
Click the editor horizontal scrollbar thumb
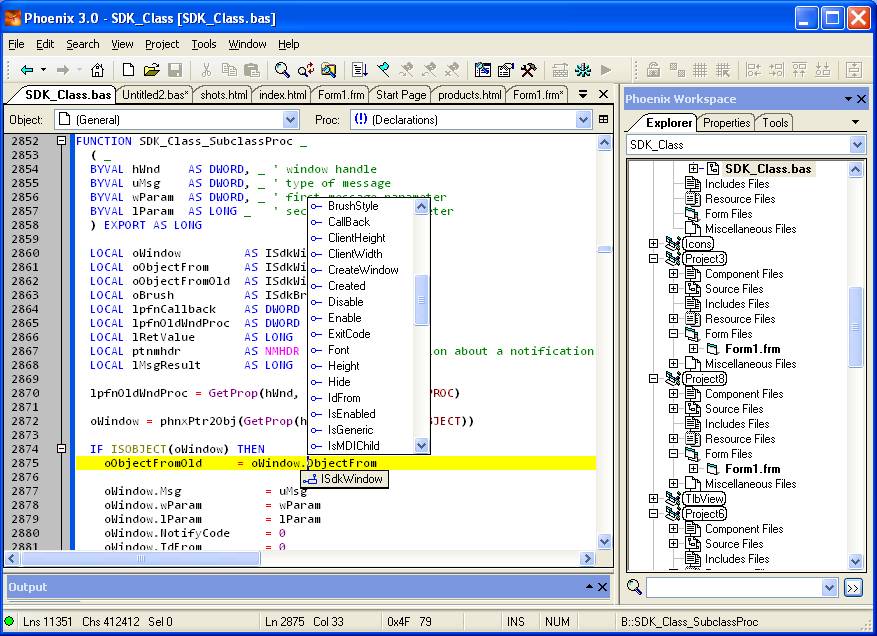point(140,558)
